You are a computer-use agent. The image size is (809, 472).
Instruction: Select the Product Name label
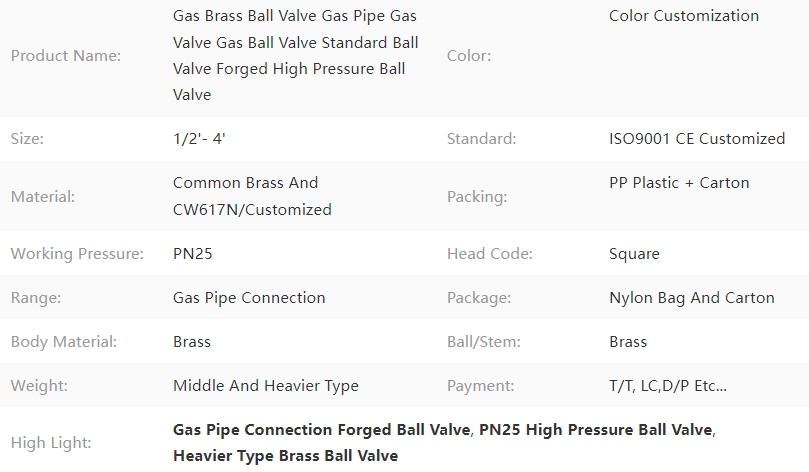coord(66,56)
